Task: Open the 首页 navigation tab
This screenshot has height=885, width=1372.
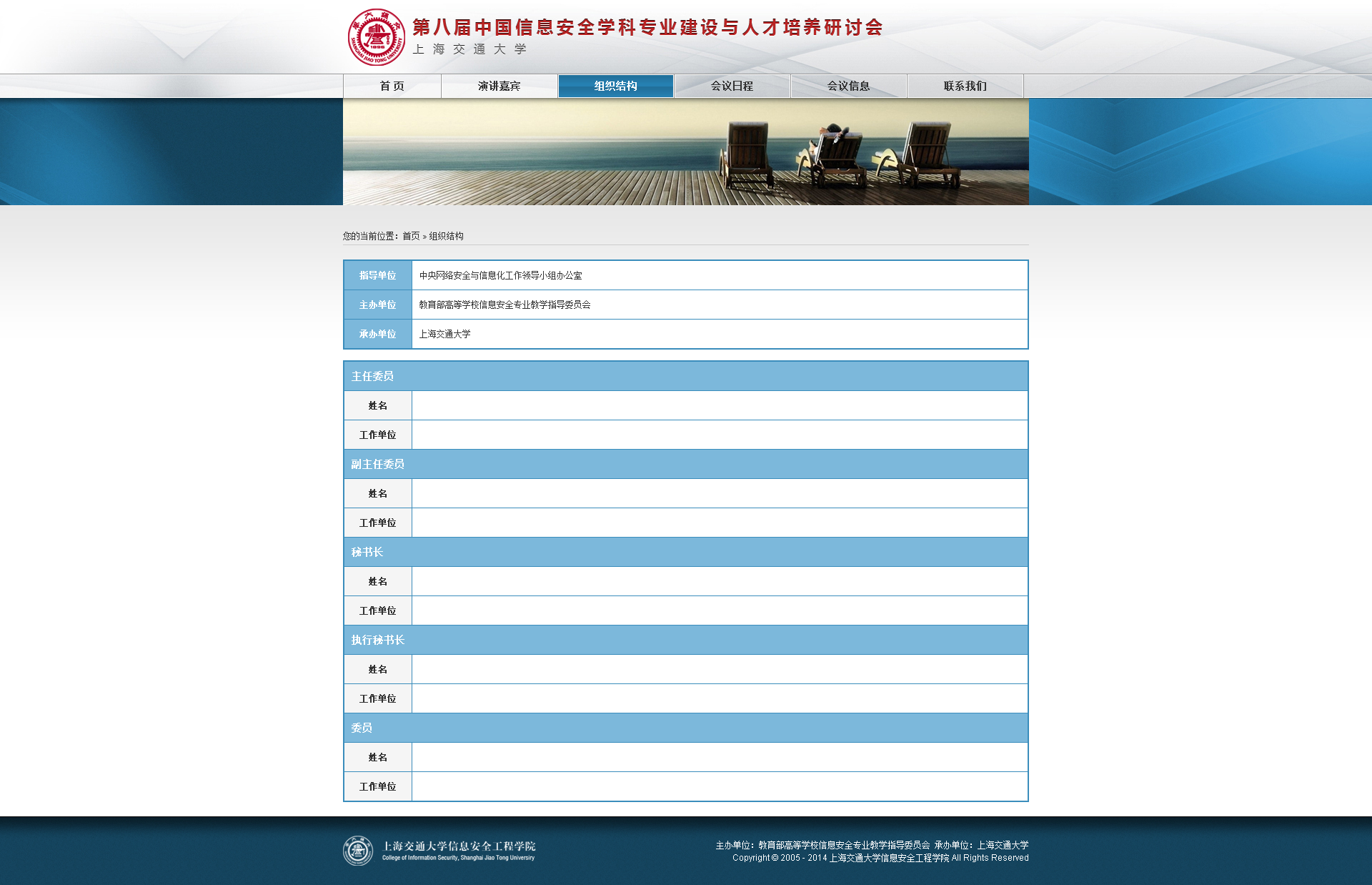Action: point(392,86)
